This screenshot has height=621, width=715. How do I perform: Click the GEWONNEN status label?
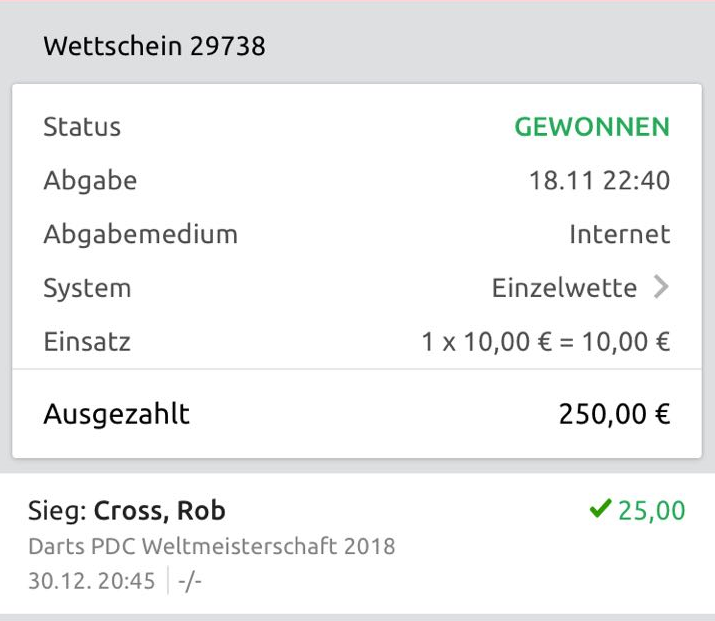591,127
